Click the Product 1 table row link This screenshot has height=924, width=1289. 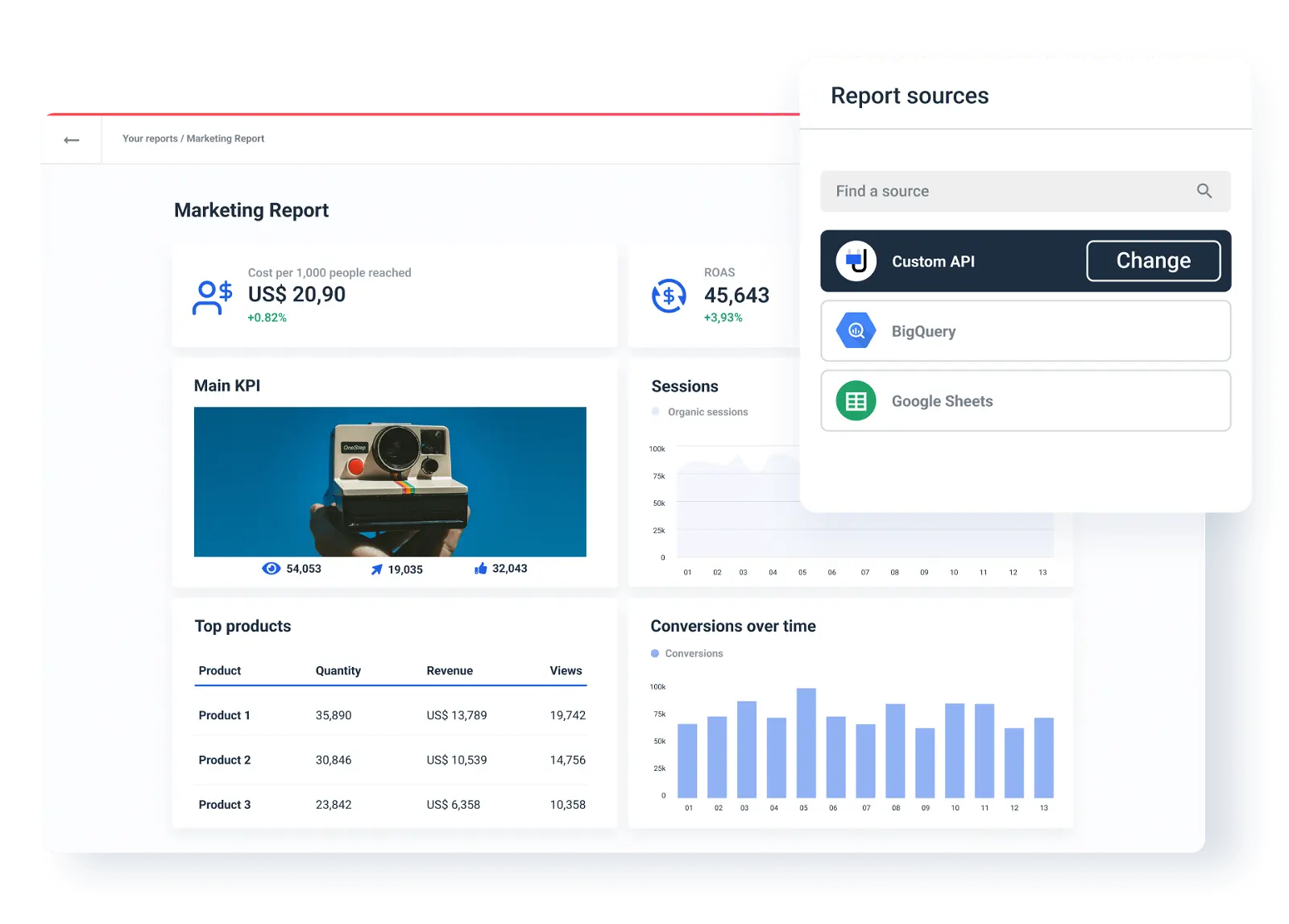click(x=225, y=715)
